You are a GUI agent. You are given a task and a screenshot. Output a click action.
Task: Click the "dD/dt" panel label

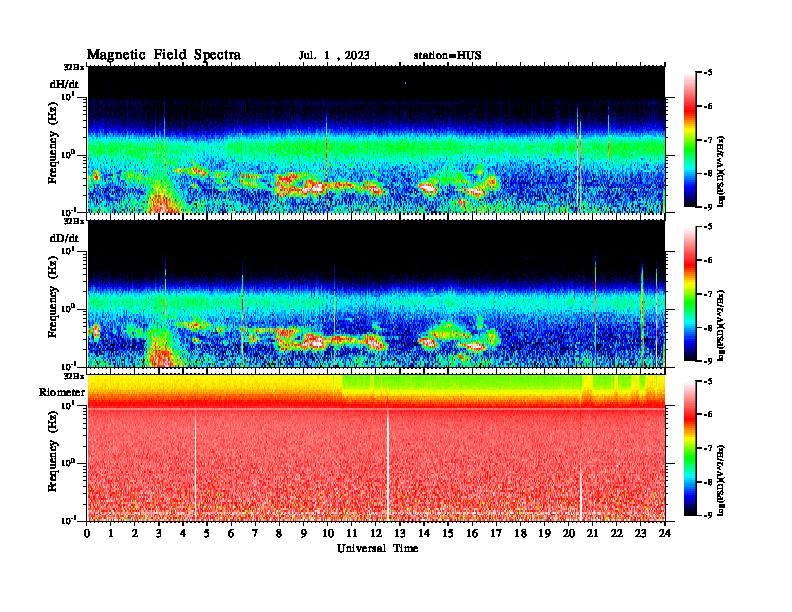point(64,238)
